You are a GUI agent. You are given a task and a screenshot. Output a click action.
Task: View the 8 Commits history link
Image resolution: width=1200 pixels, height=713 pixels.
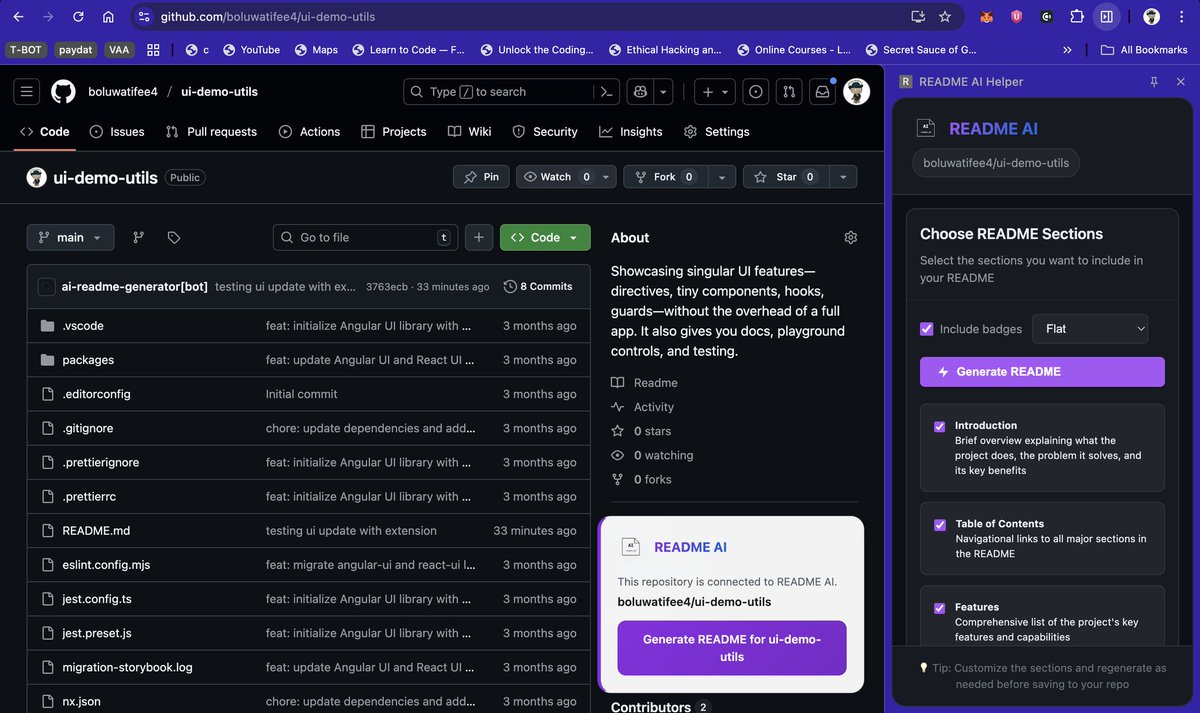[x=539, y=286]
